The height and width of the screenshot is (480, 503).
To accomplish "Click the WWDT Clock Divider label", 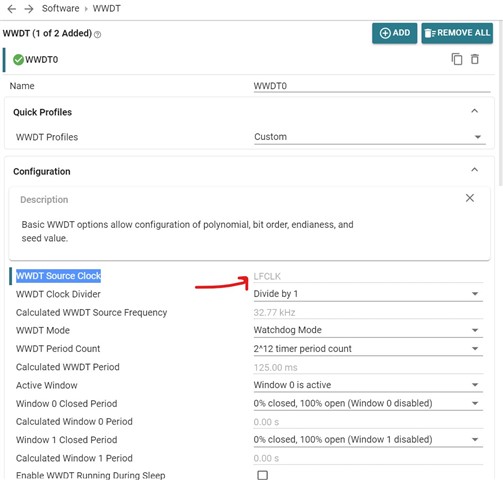I will 58,294.
